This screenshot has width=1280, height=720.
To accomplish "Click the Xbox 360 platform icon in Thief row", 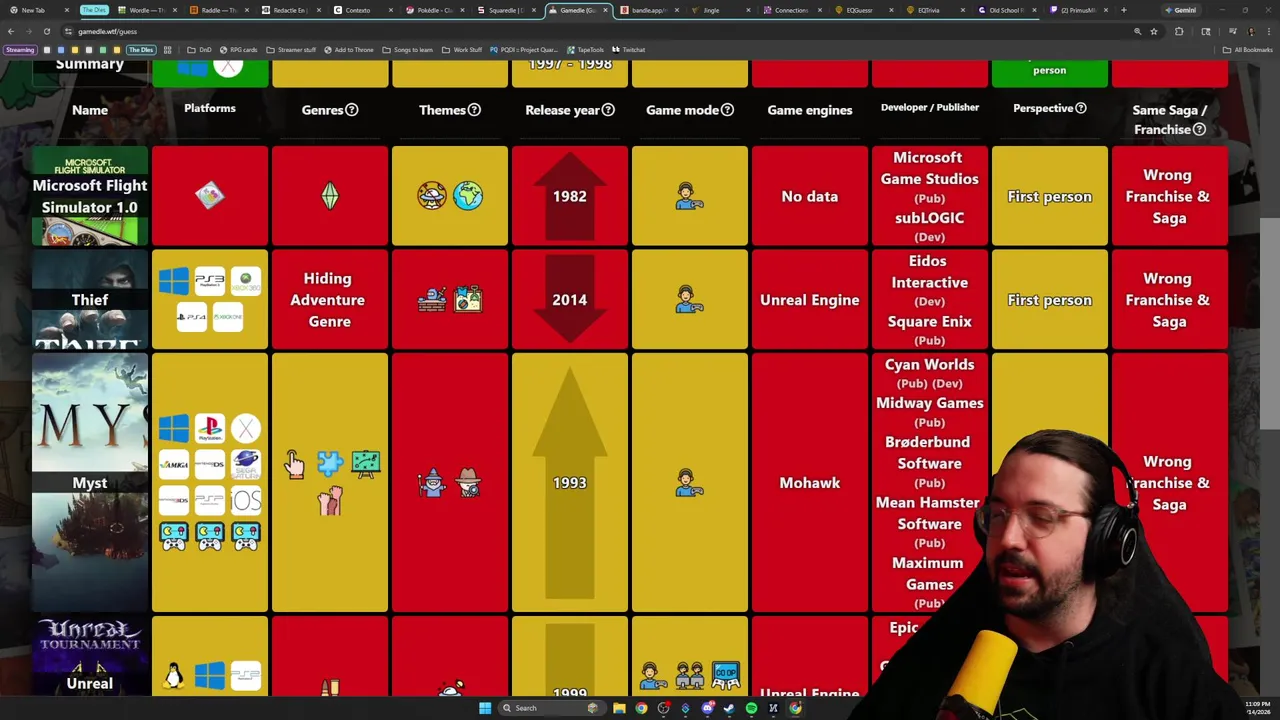I will [x=245, y=281].
